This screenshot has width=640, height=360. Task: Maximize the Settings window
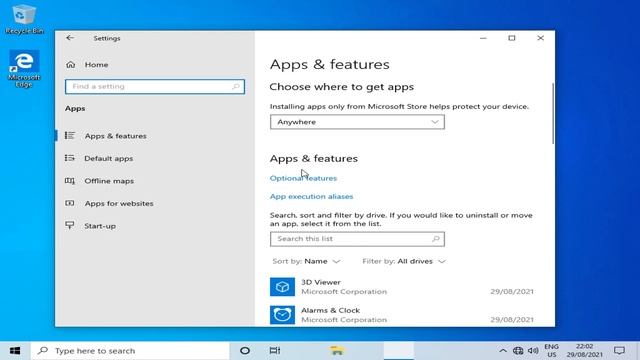click(x=512, y=38)
